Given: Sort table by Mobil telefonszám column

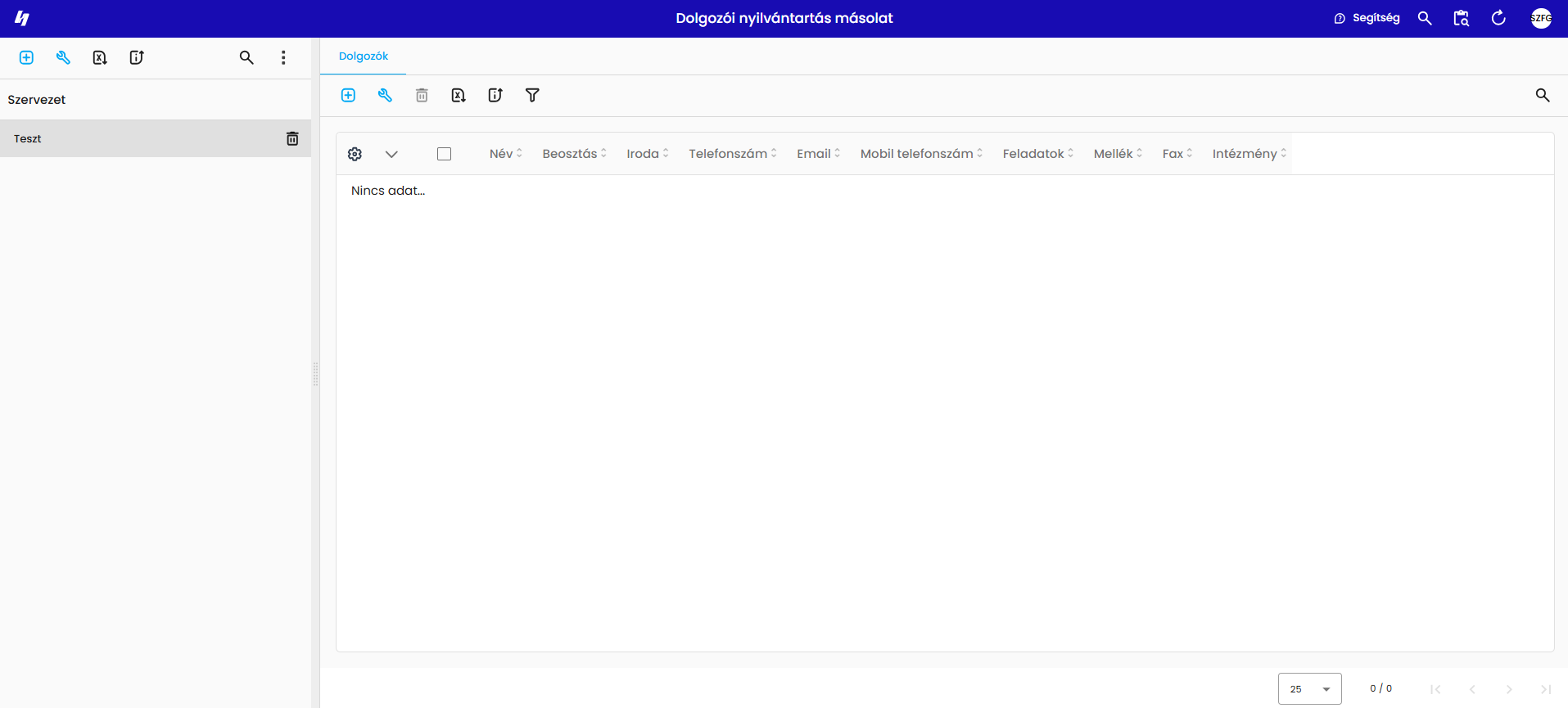Looking at the screenshot, I should click(921, 154).
